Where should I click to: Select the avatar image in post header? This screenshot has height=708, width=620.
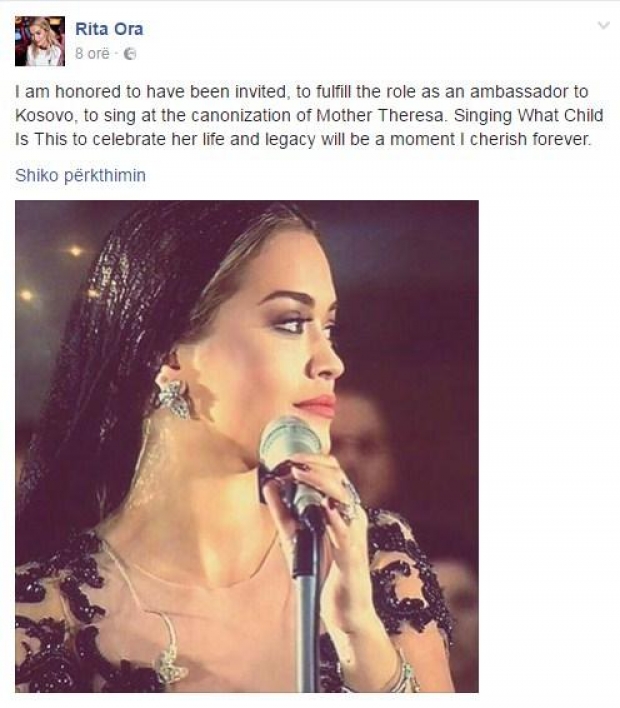(x=40, y=41)
